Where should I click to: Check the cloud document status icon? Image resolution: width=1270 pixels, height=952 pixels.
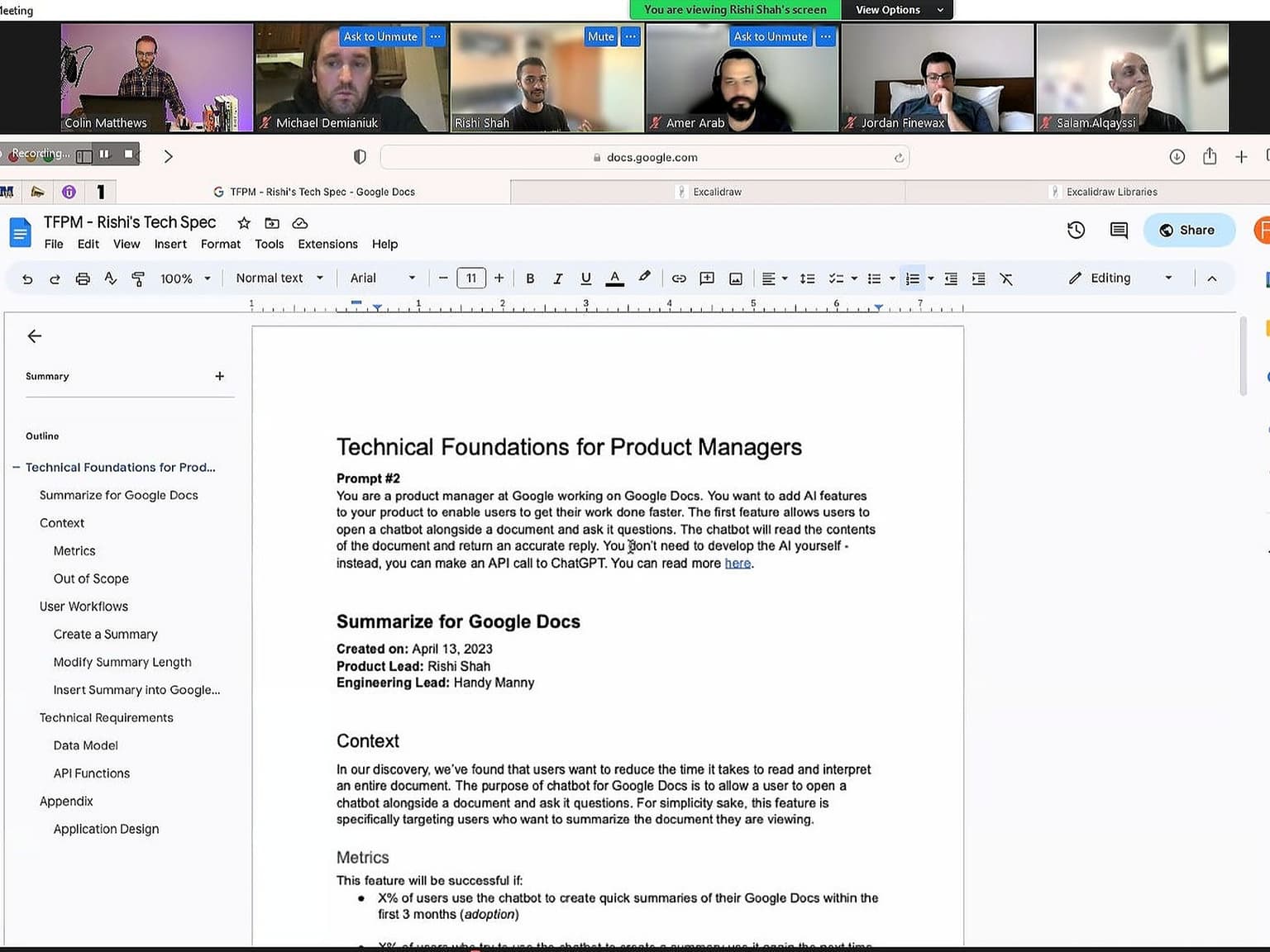(300, 223)
